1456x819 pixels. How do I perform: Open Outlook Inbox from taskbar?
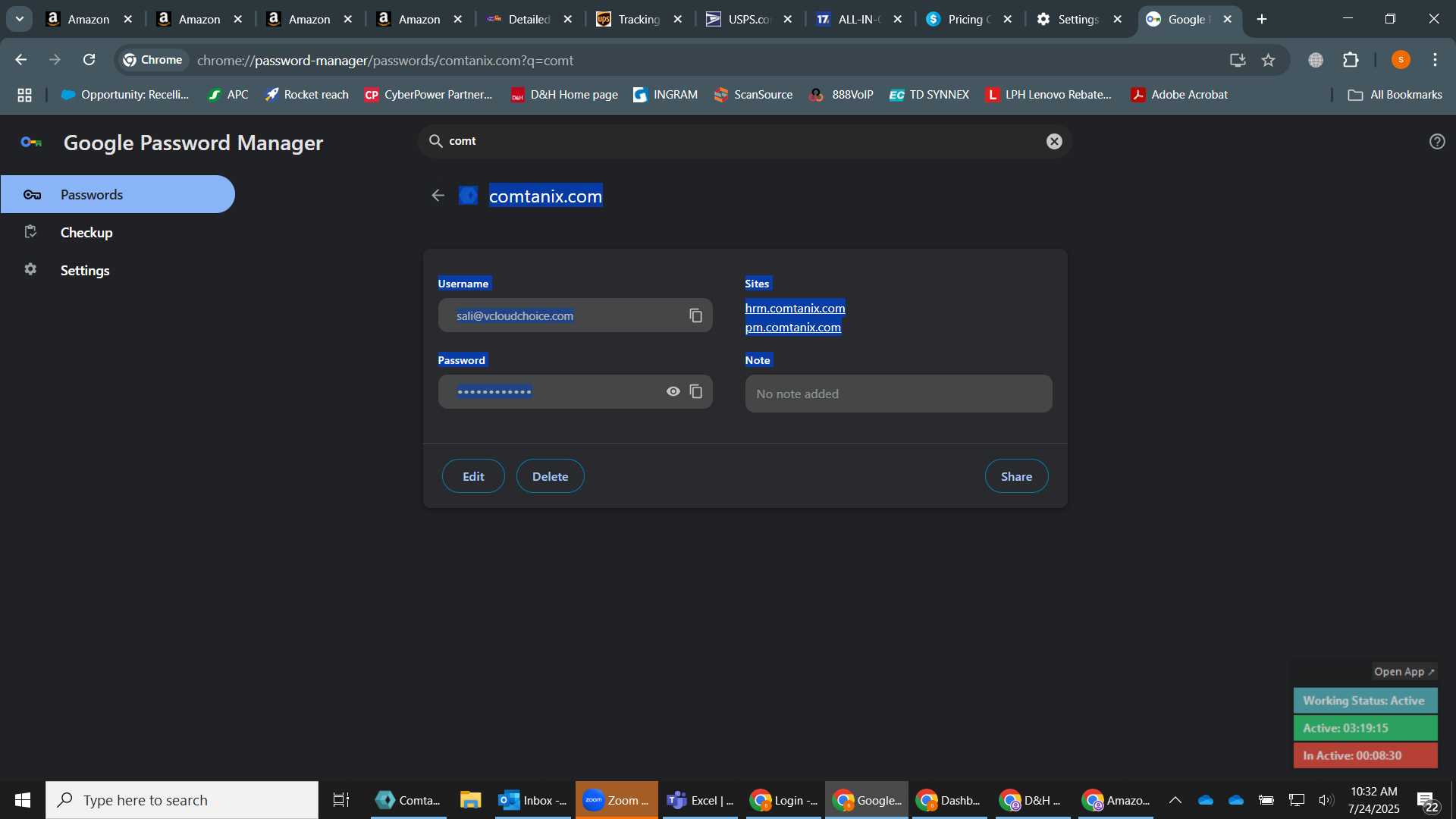point(532,800)
